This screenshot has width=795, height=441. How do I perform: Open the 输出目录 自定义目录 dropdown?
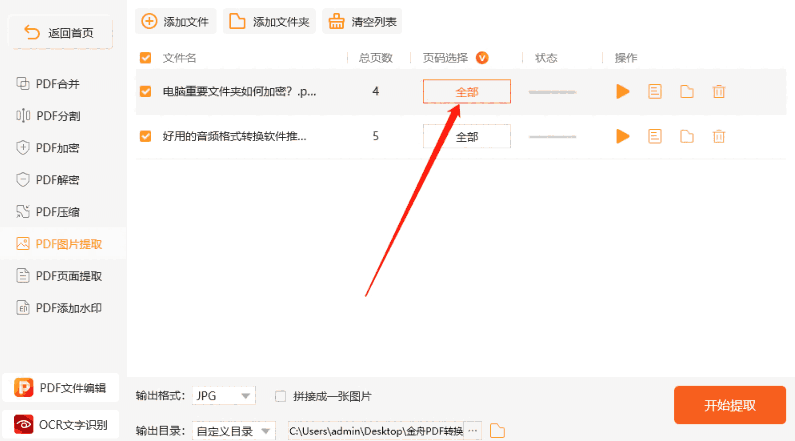(x=234, y=431)
